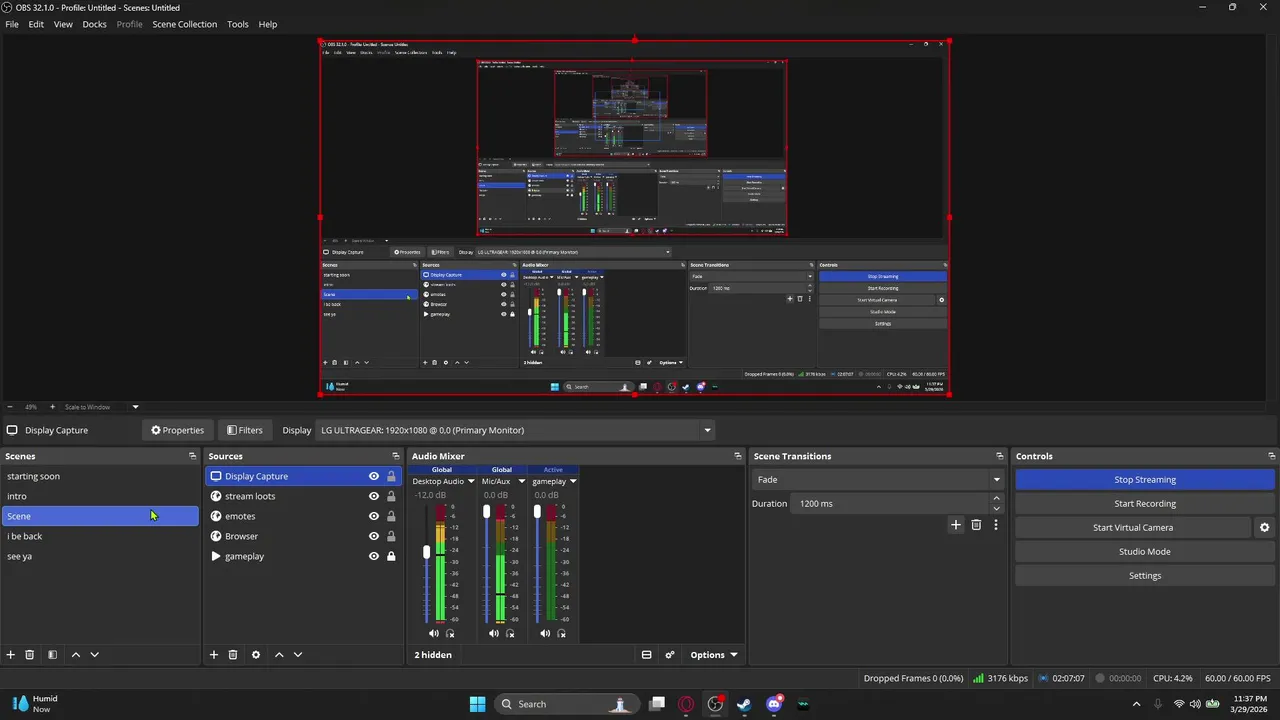Open the Display monitor selection dropdown
This screenshot has height=720, width=1280.
pyautogui.click(x=515, y=430)
